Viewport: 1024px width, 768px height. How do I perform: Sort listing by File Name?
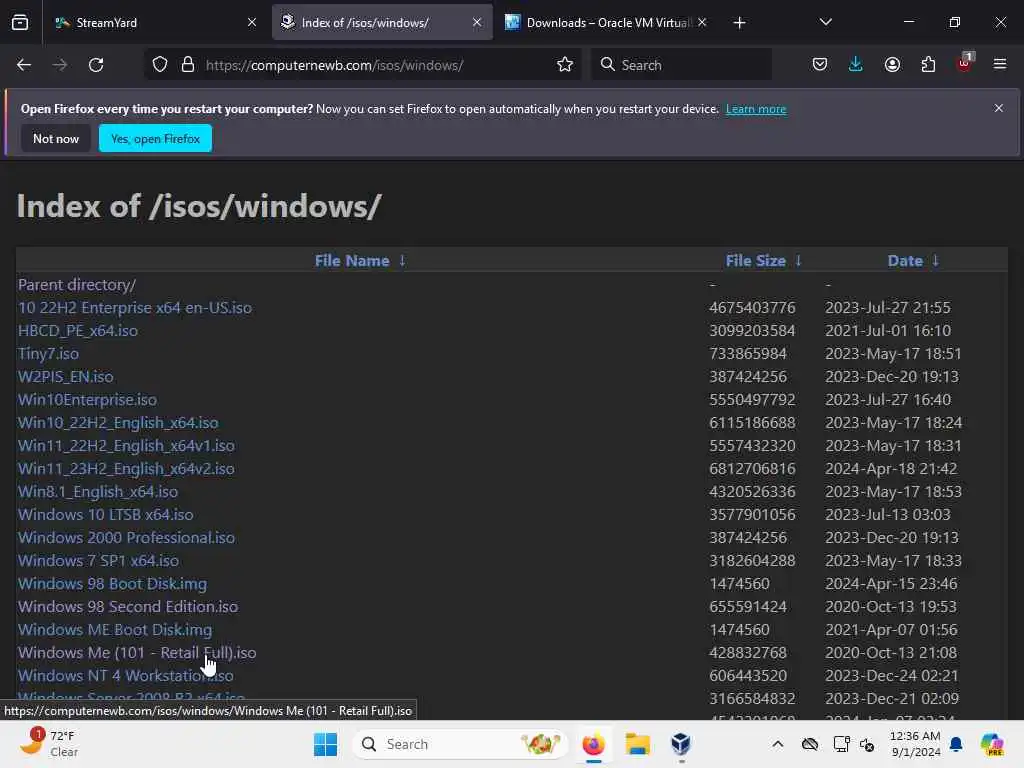tap(352, 261)
